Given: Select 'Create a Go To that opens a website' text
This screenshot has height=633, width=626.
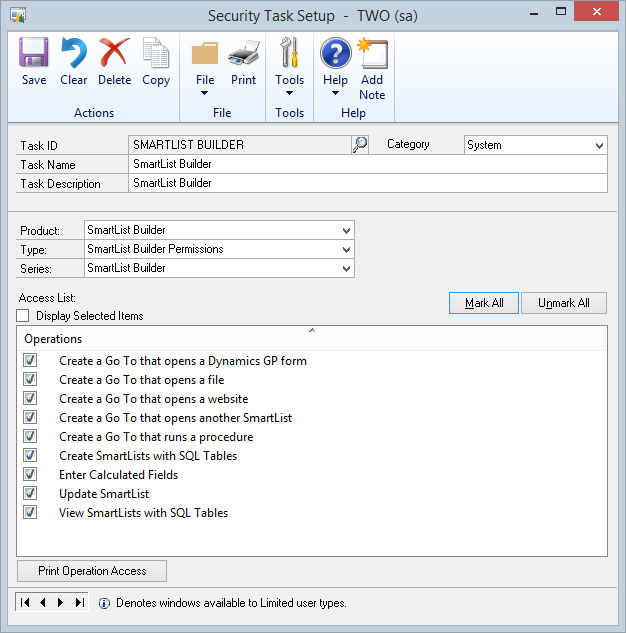Looking at the screenshot, I should [x=154, y=399].
